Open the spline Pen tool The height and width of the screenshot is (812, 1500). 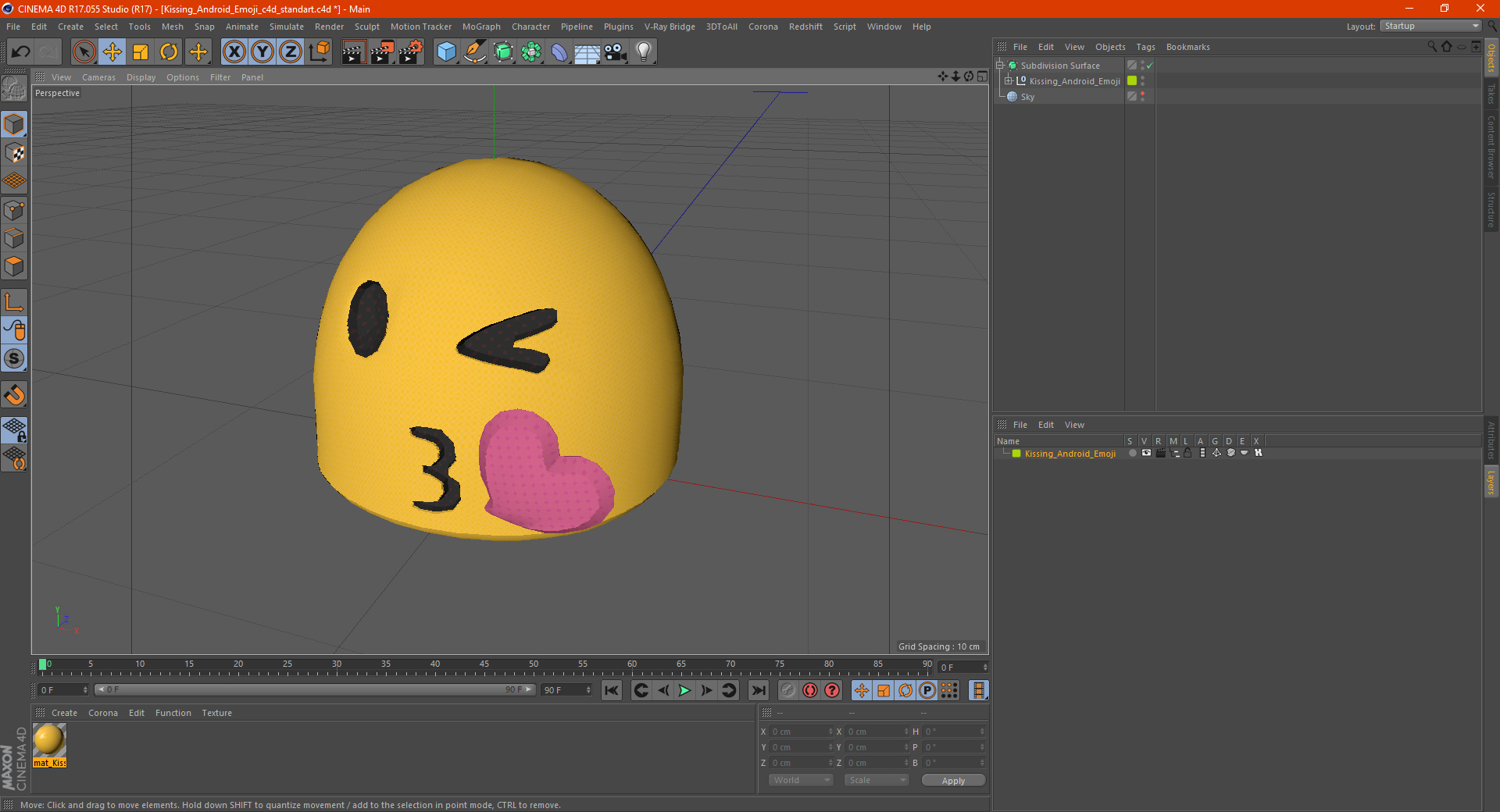click(x=475, y=52)
